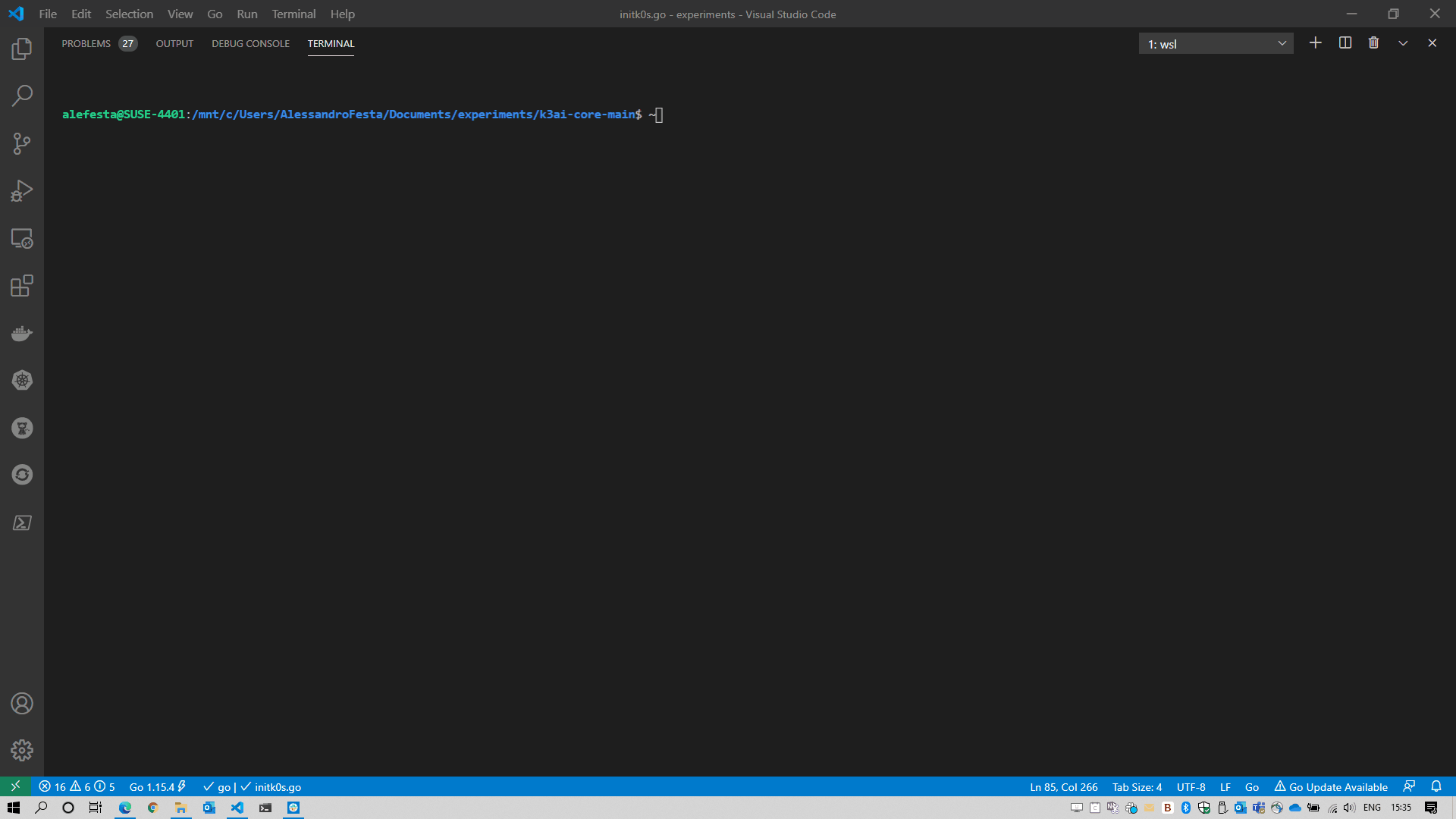The width and height of the screenshot is (1456, 819).
Task: Kill the terminal with the trash icon
Action: [1373, 43]
